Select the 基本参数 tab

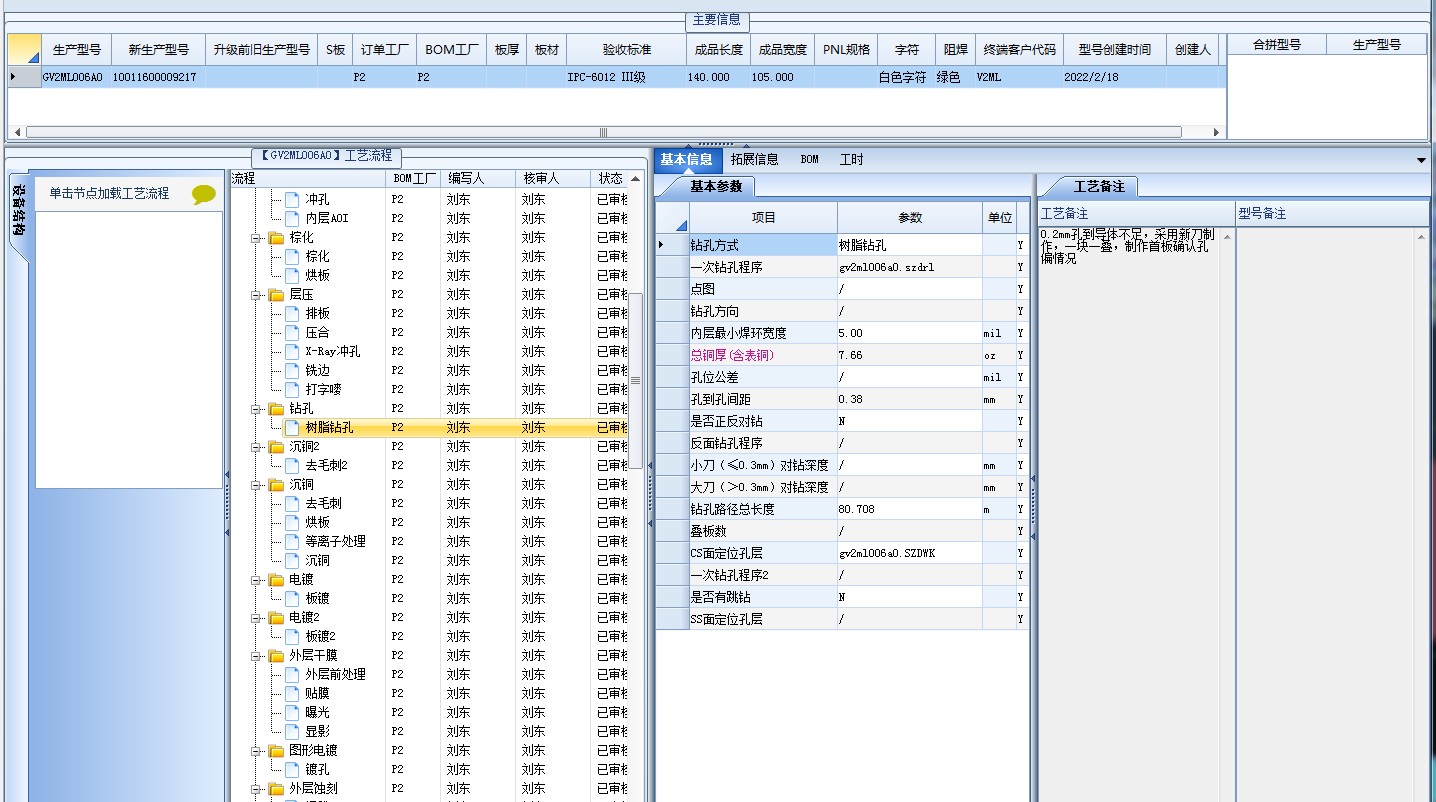[717, 187]
